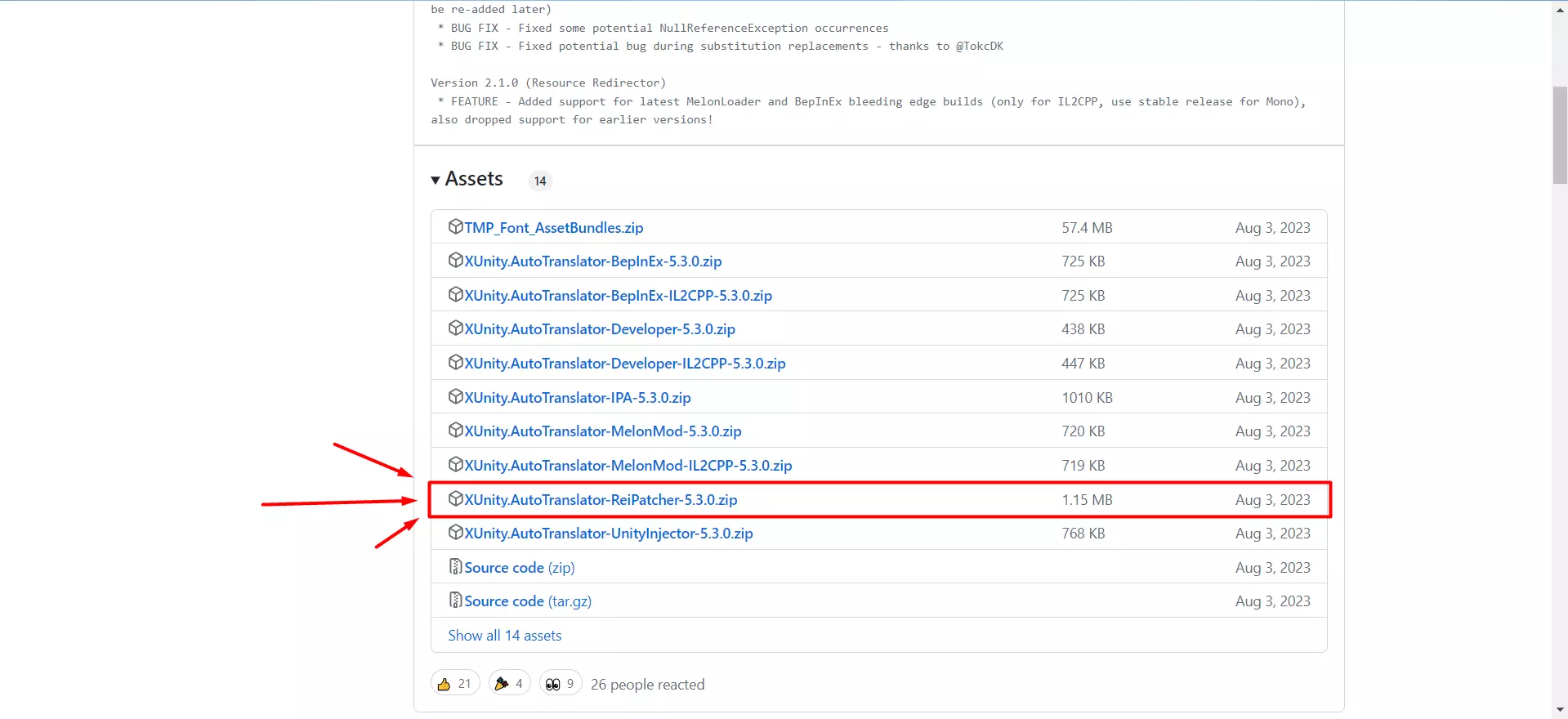Download XUnity.AutoTranslator-IPA-5.3.0.zip
The width and height of the screenshot is (1568, 719).
[578, 398]
